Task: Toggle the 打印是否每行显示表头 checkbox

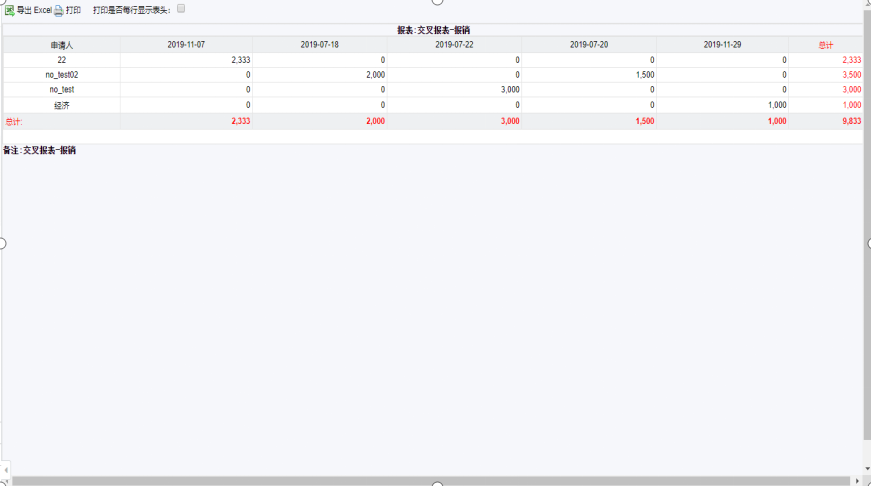Action: pos(181,9)
